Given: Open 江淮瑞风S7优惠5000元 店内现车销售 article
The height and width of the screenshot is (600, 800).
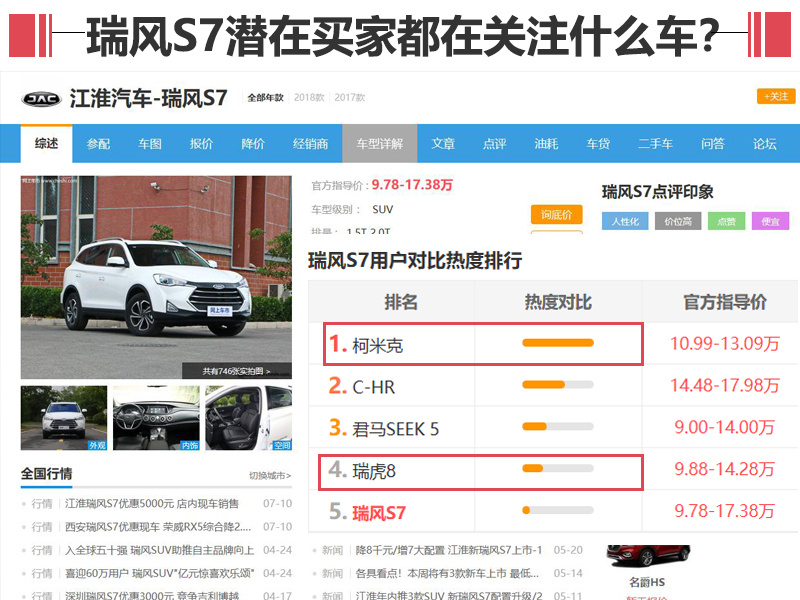Looking at the screenshot, I should pos(152,504).
